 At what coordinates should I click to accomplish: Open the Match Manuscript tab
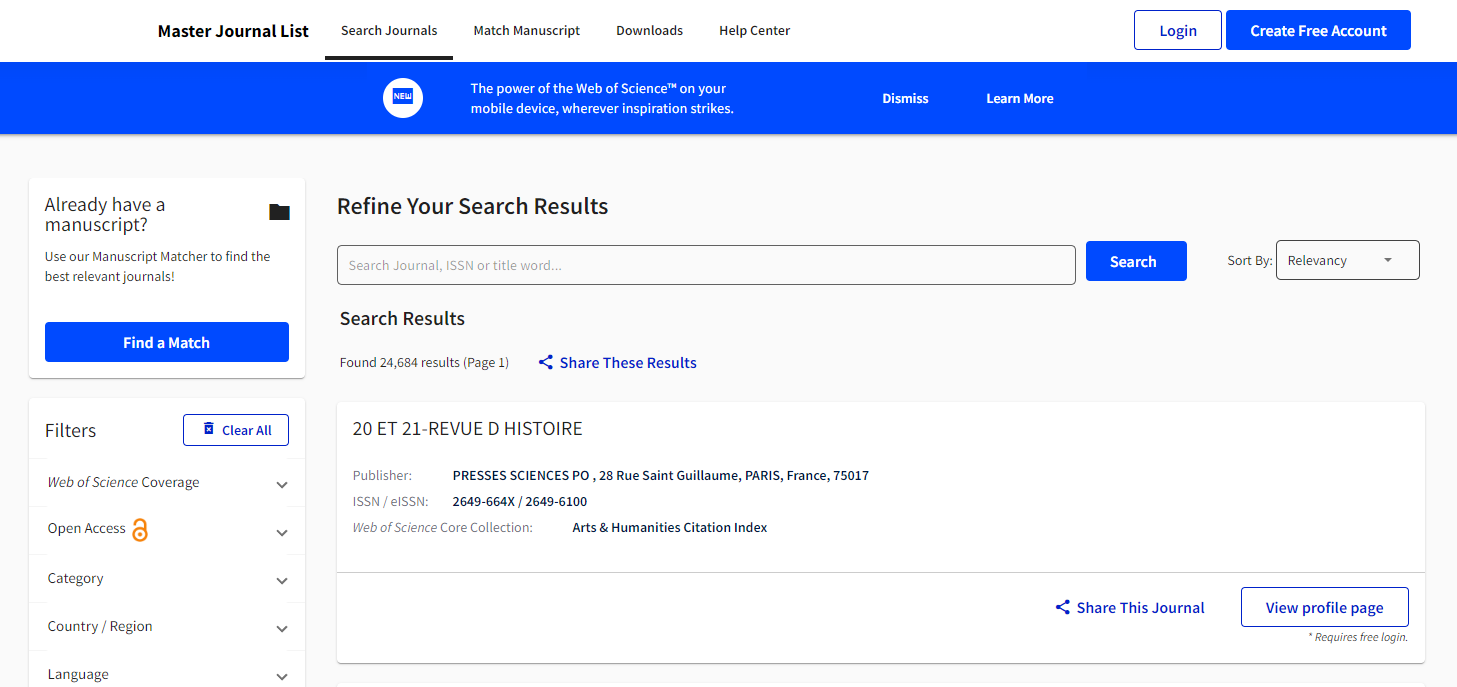tap(527, 30)
